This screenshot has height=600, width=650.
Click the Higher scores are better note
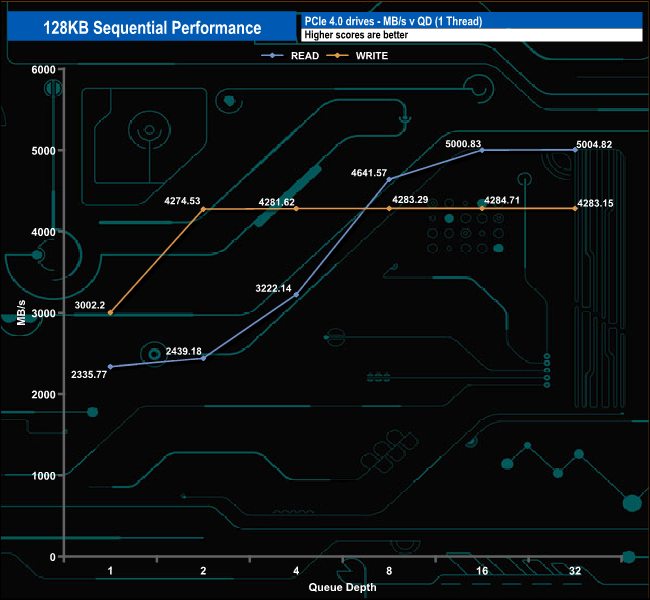point(356,35)
